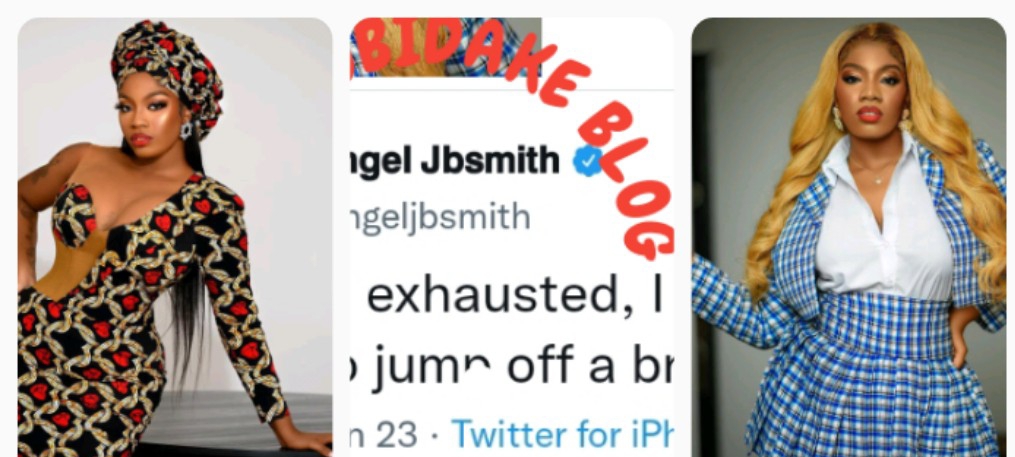The height and width of the screenshot is (457, 1015).
Task: Click the blue verified badge icon
Action: tap(588, 161)
